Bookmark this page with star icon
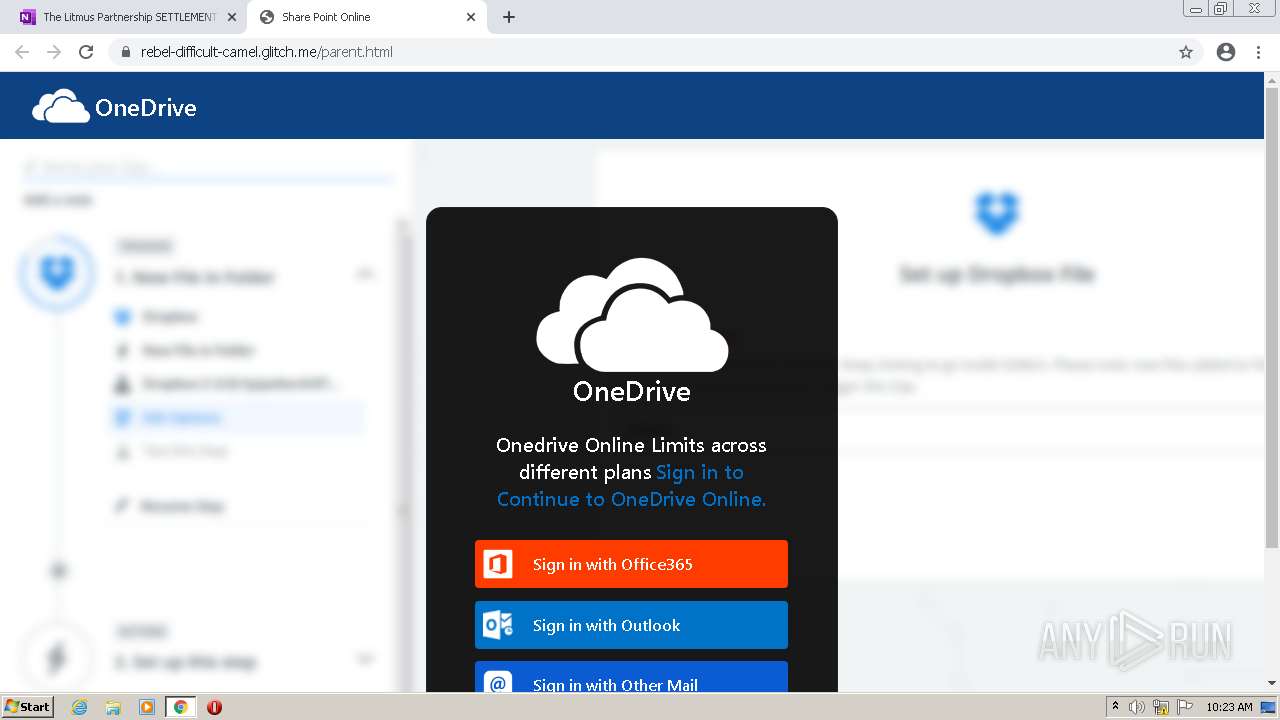 pyautogui.click(x=1186, y=52)
